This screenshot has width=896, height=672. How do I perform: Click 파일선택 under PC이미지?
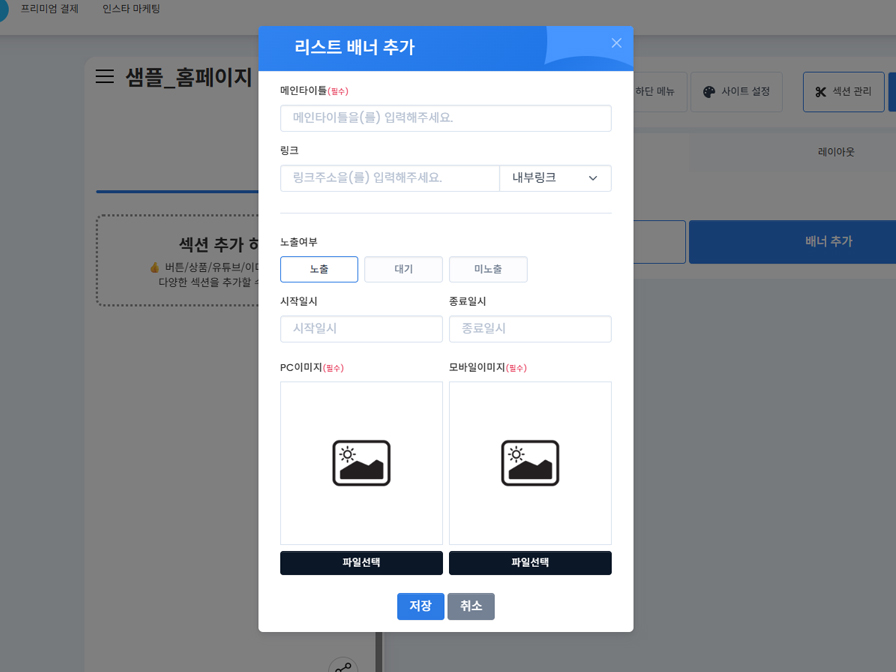point(361,562)
